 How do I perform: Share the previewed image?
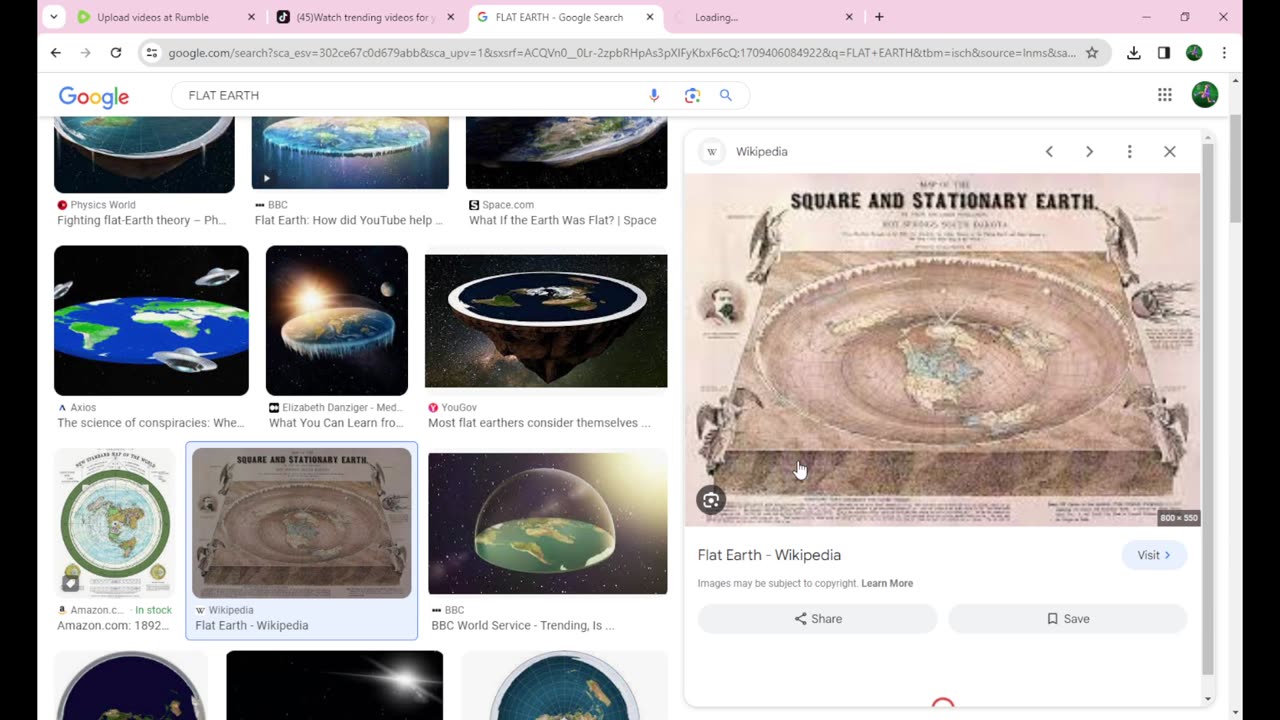pyautogui.click(x=818, y=619)
